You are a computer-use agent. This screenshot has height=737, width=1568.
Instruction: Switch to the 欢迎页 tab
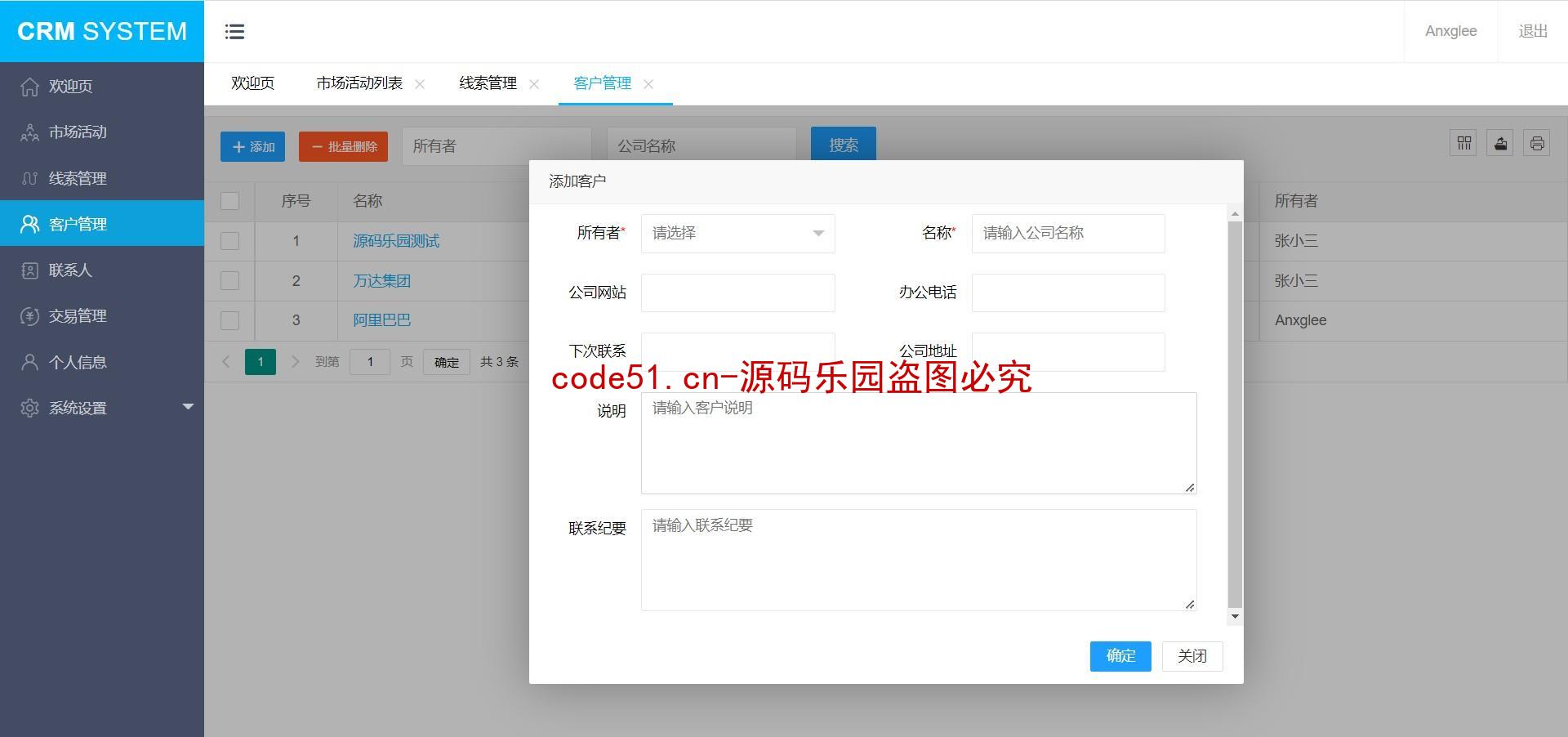pyautogui.click(x=252, y=83)
